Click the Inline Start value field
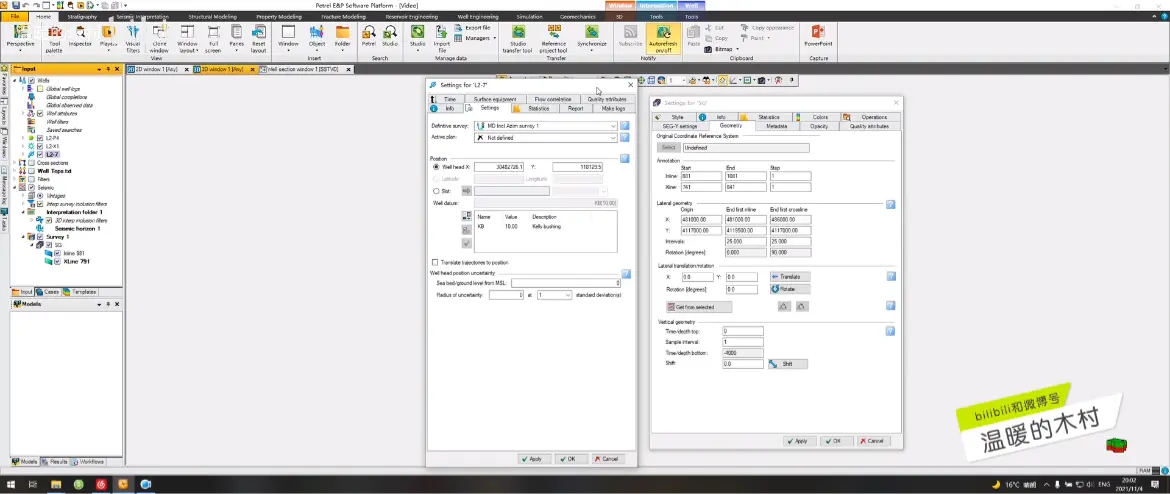This screenshot has height=494, width=1170. [x=700, y=177]
